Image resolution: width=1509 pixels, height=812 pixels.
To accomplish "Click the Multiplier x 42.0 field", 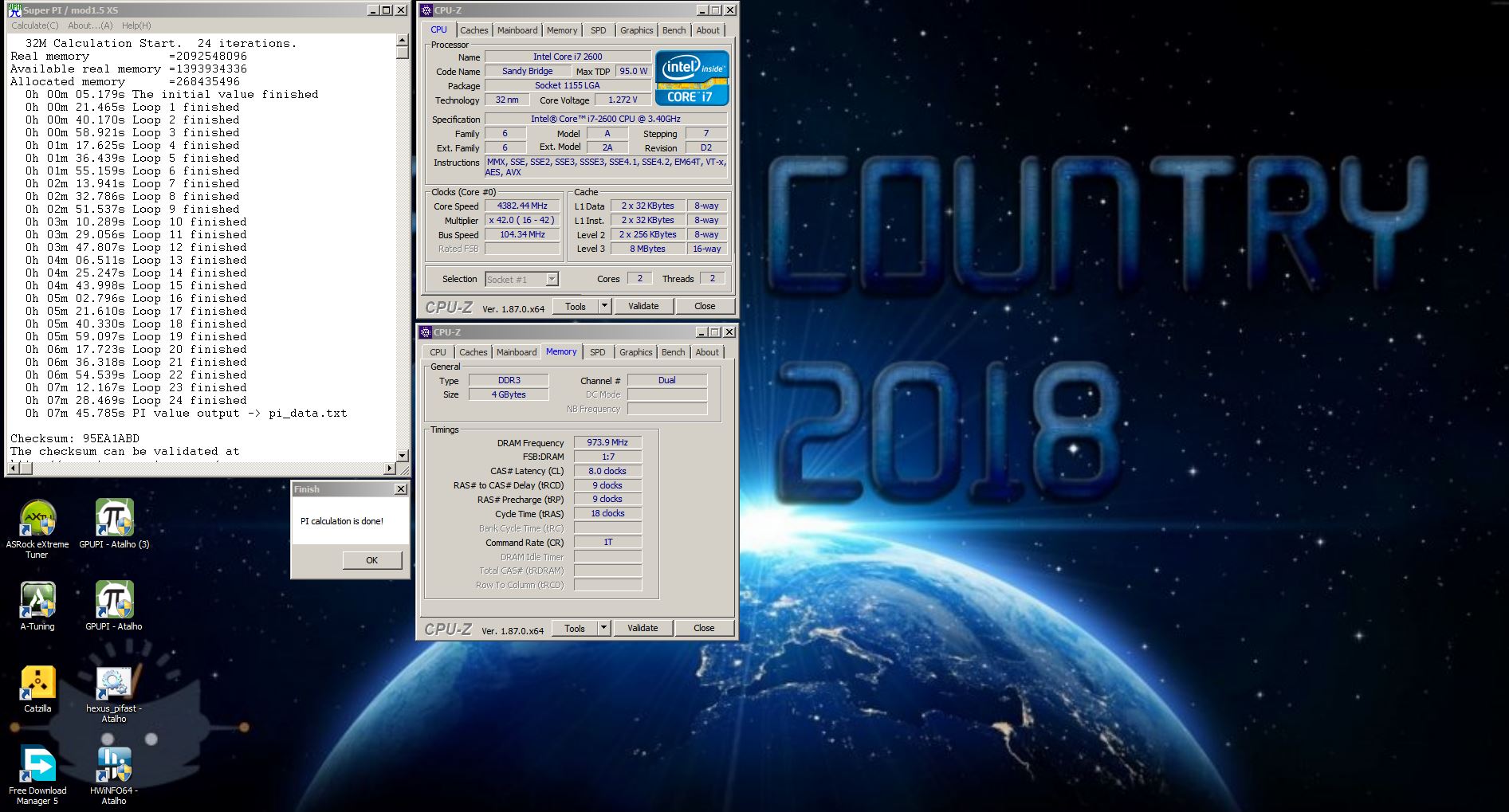I will coord(522,220).
